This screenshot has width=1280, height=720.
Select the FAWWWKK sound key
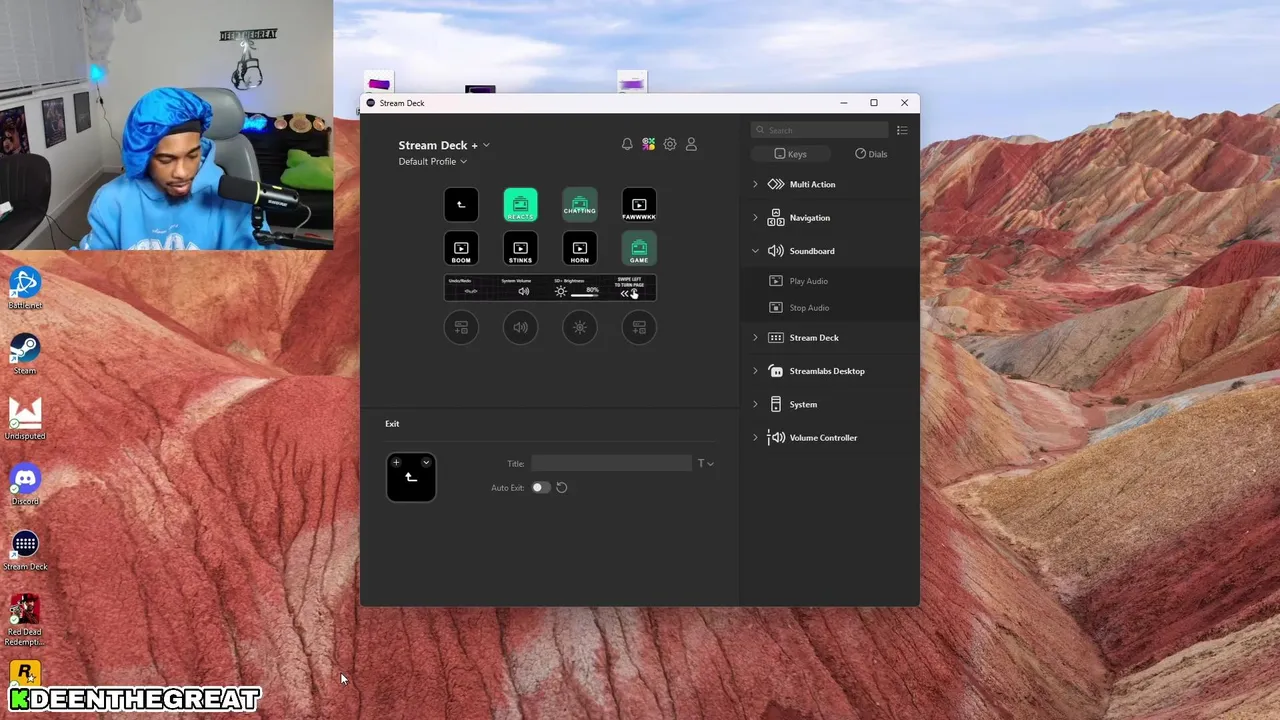[639, 205]
